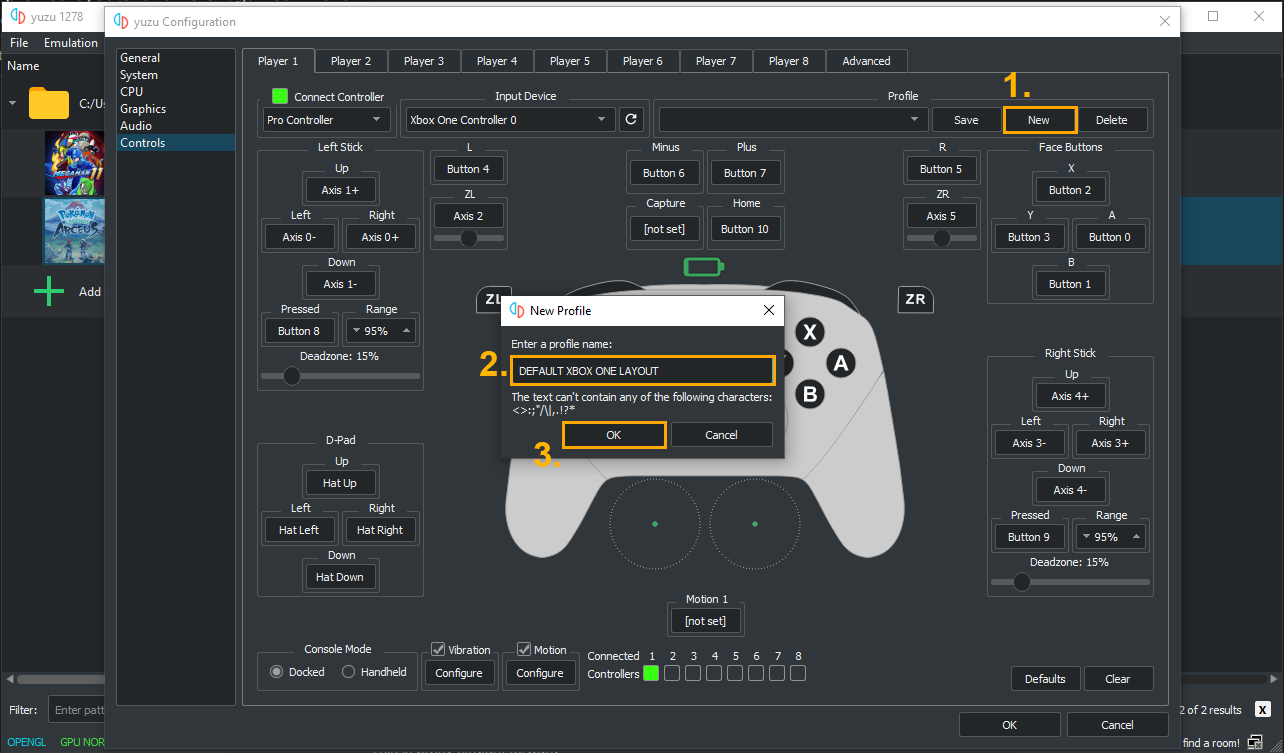Screen dimensions: 1284x753
Task: Select the Handheld console mode
Action: (x=349, y=672)
